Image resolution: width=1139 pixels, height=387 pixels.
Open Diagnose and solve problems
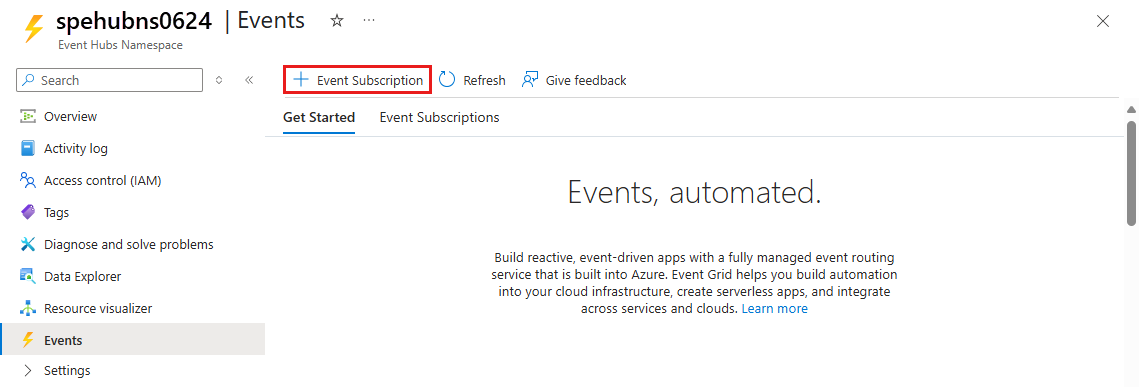[x=28, y=245]
